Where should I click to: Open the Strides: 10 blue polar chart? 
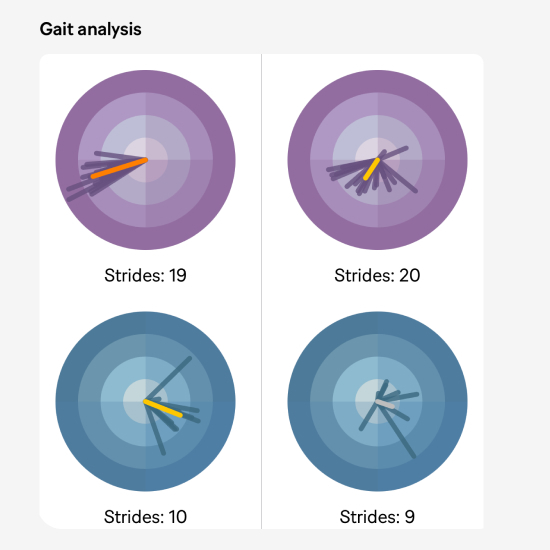146,401
